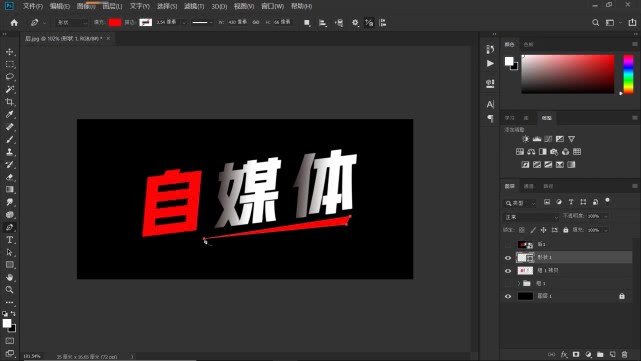The width and height of the screenshot is (641, 361).
Task: Show the hidden group 1 folder
Action: (x=508, y=283)
